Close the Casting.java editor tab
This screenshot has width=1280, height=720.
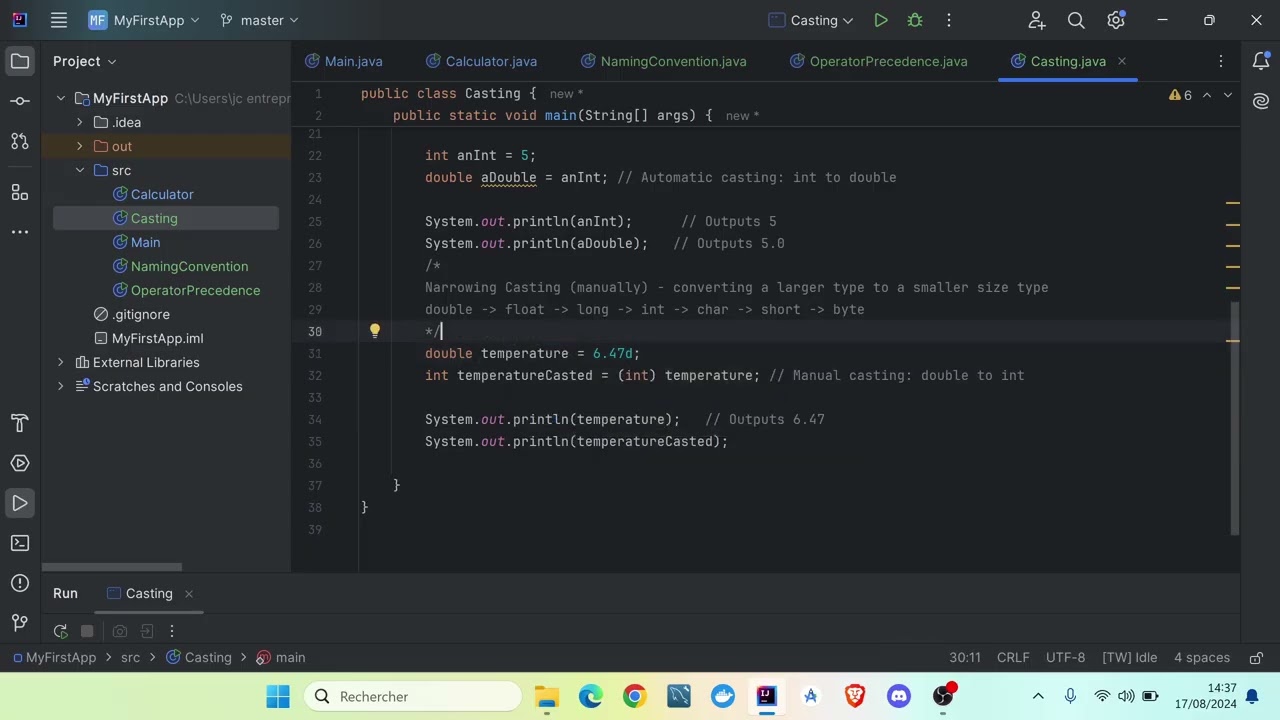point(1122,61)
